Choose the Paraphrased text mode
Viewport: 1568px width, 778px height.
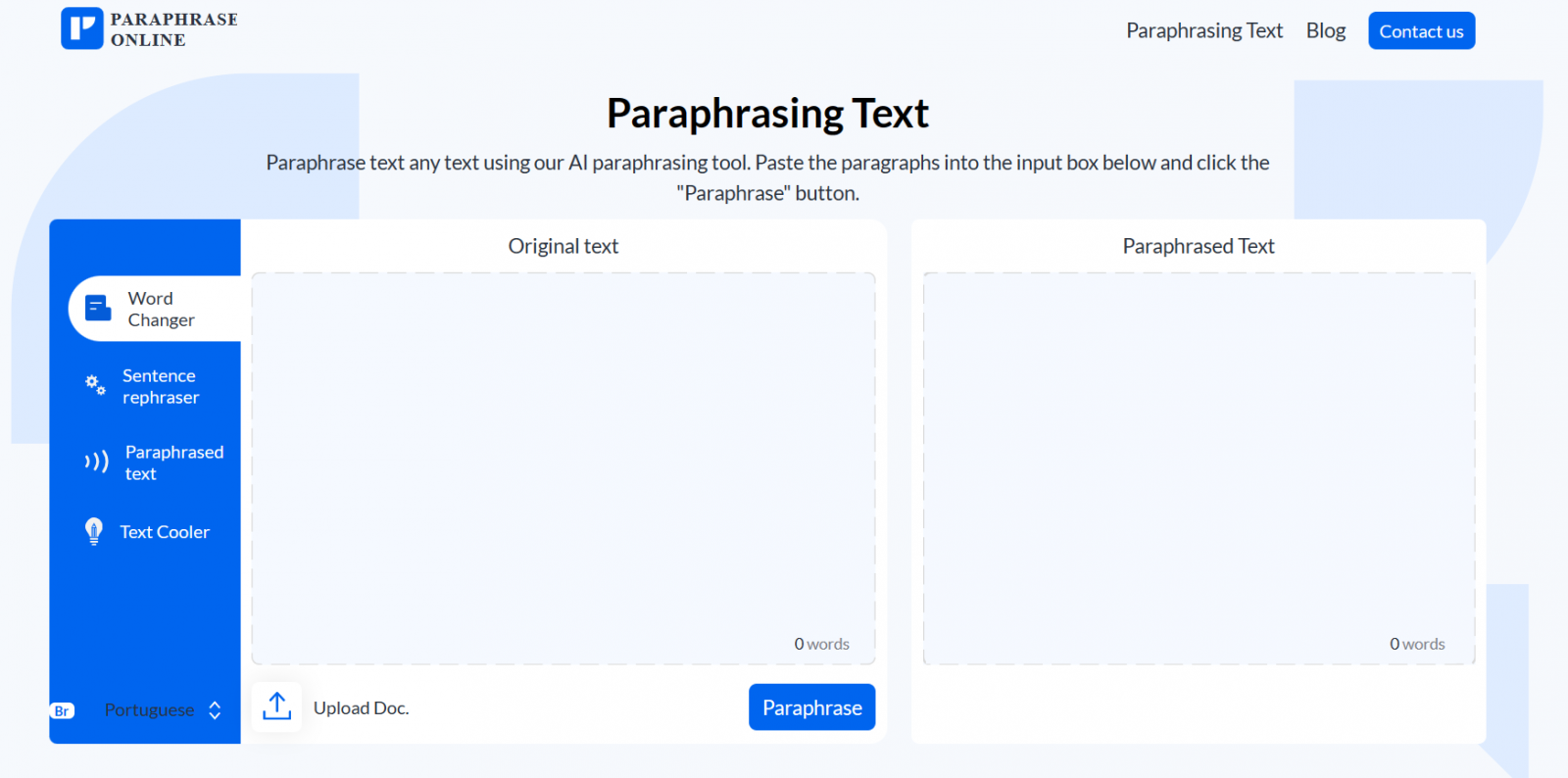(173, 462)
